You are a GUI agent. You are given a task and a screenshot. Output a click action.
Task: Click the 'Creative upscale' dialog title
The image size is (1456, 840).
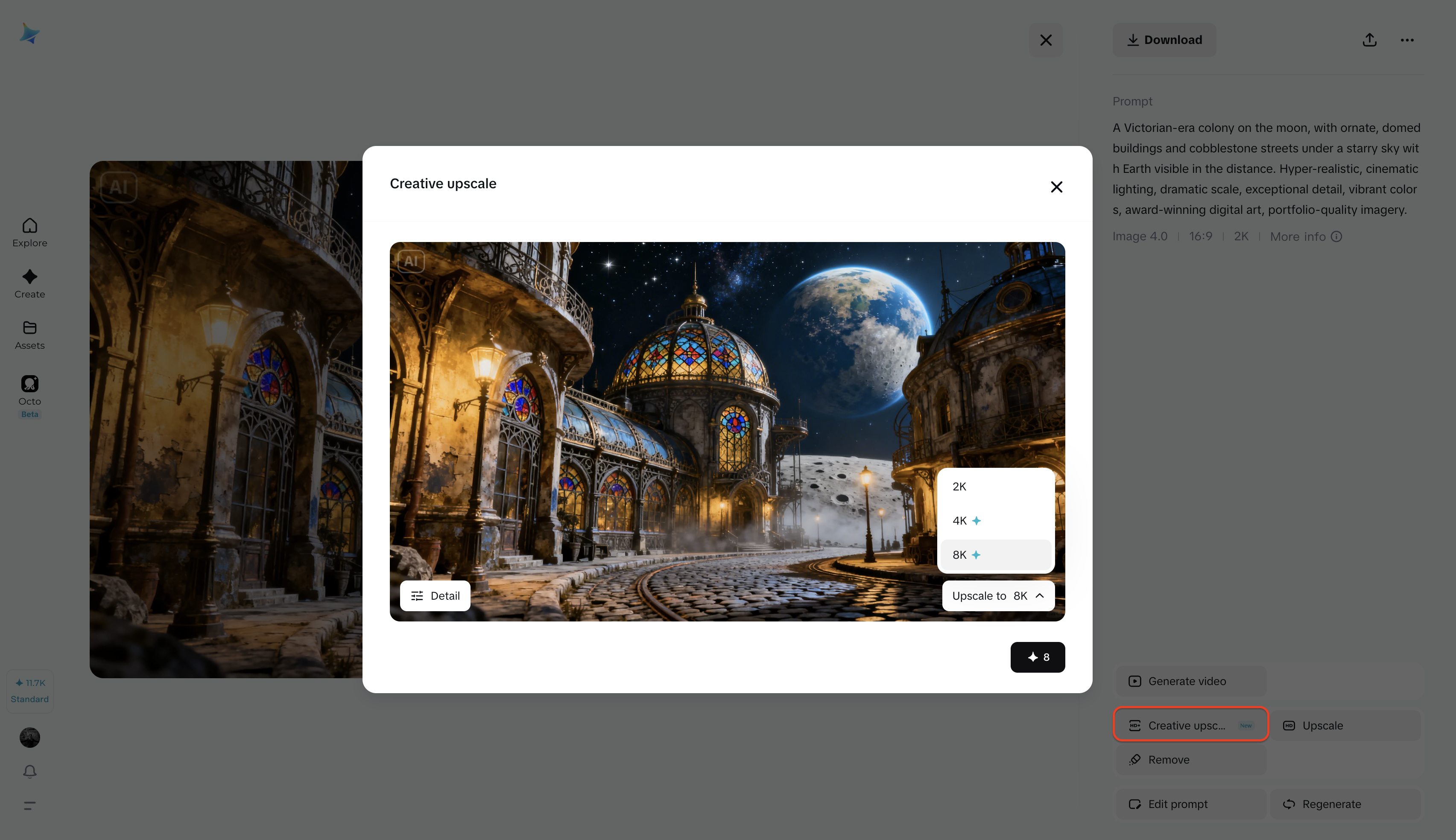443,184
